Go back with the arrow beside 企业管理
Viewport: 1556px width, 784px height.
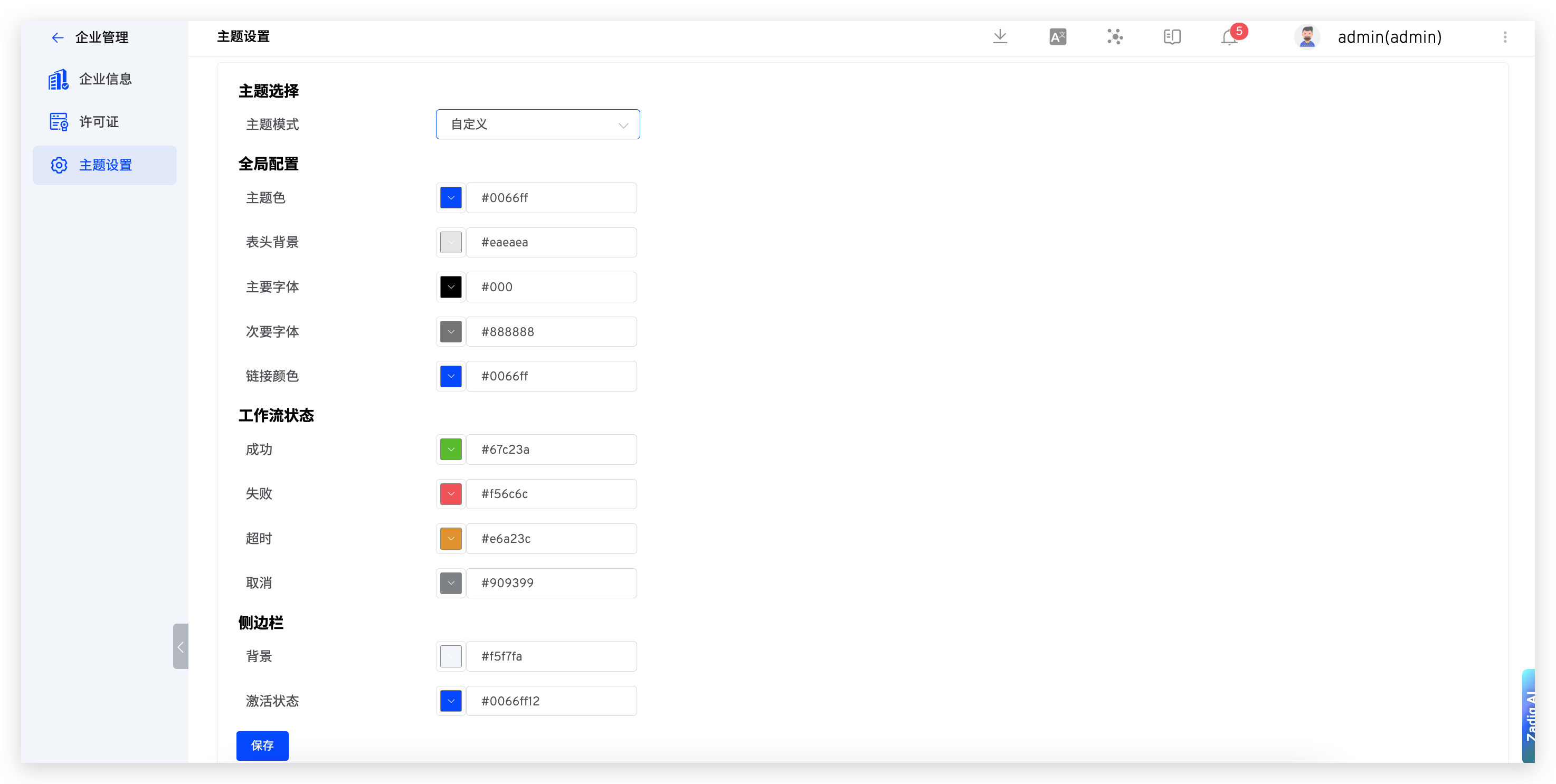pyautogui.click(x=58, y=37)
